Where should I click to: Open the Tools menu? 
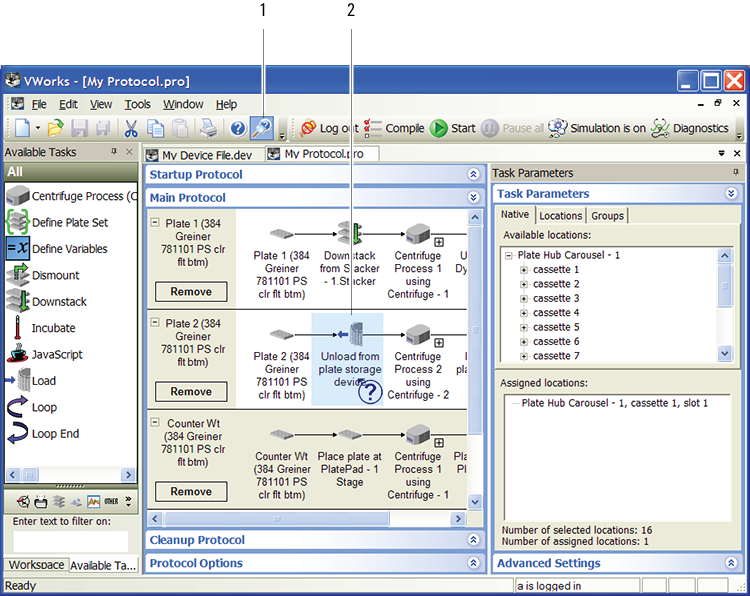pyautogui.click(x=137, y=104)
